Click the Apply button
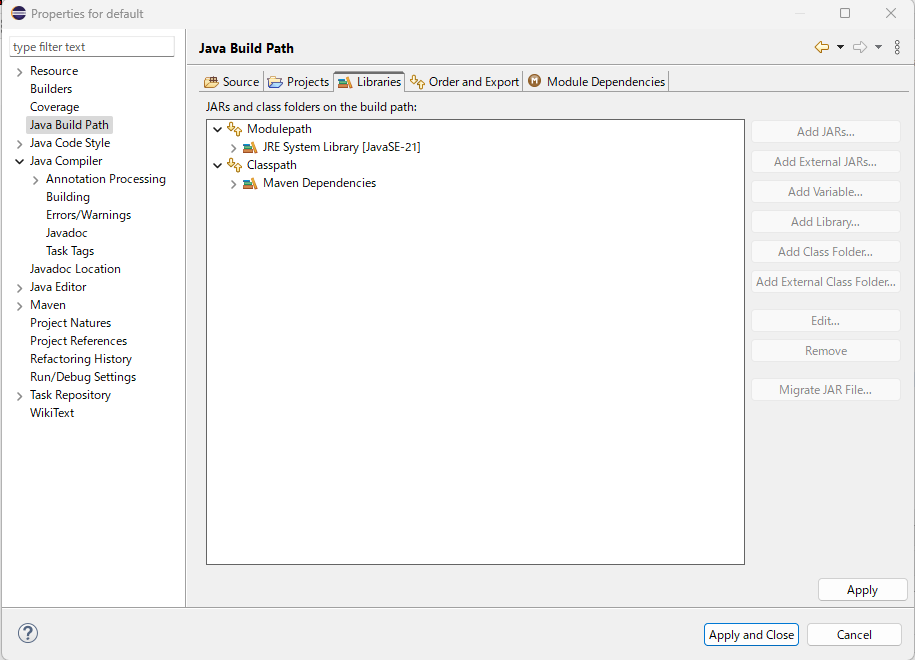Viewport: 915px width, 660px height. pyautogui.click(x=862, y=589)
